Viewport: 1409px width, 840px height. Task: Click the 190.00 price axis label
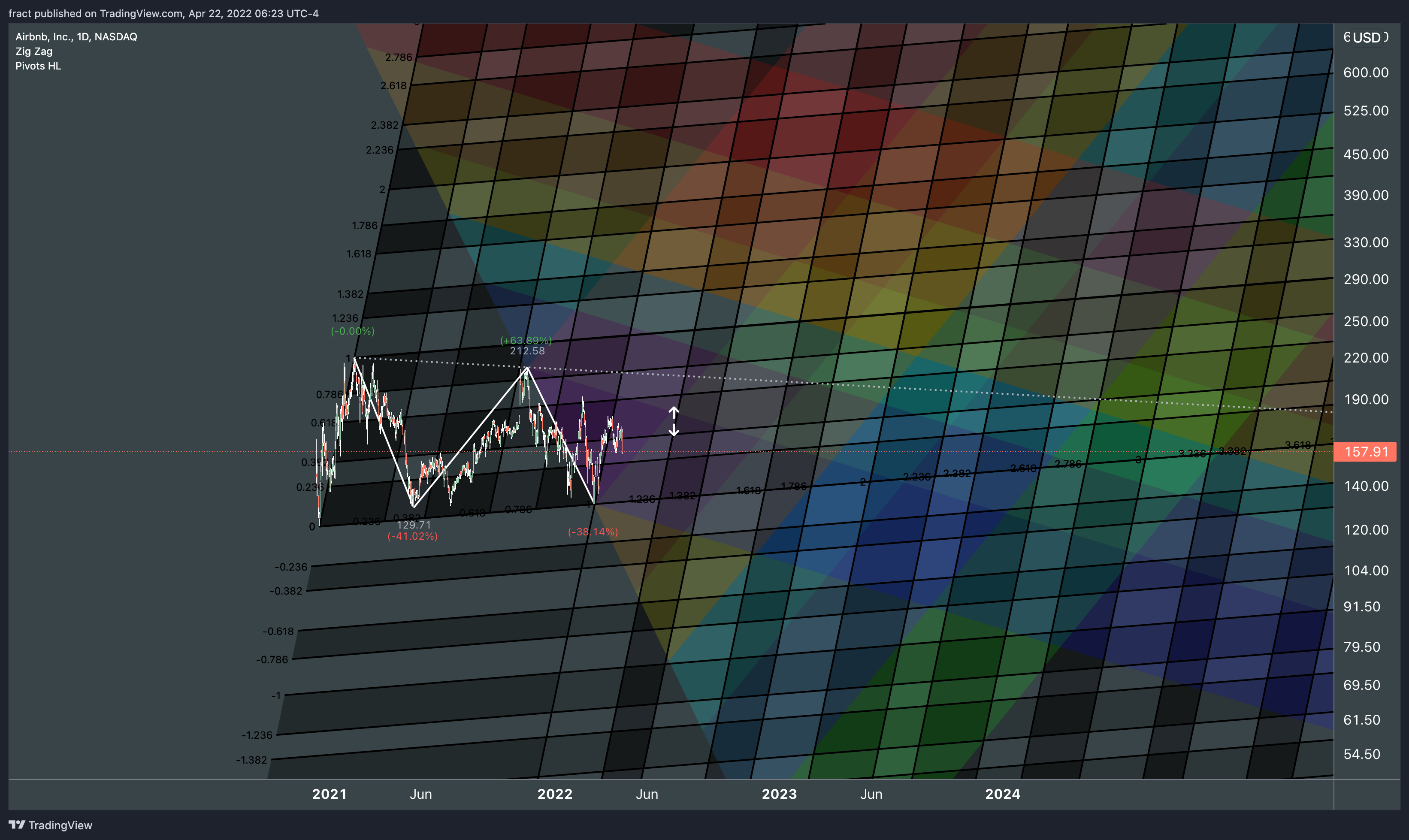coord(1365,400)
